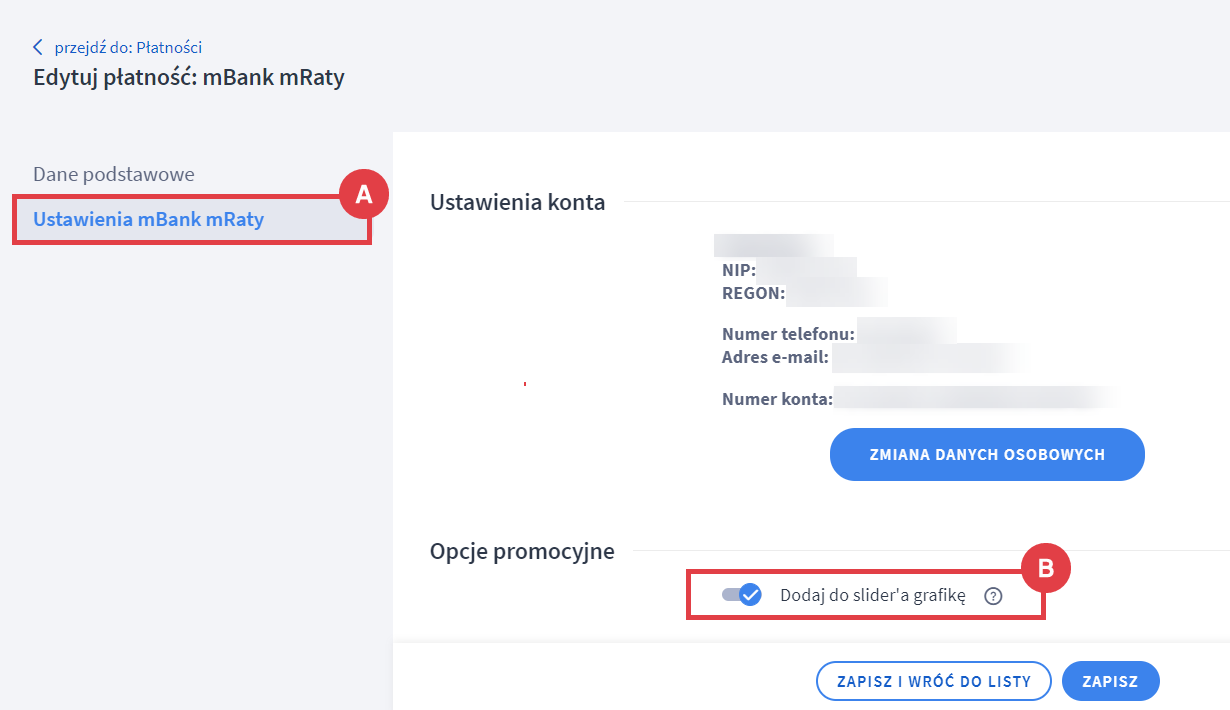The image size is (1230, 710).
Task: Open the 'Ustawienia mBank mRaty' sidebar section
Action: coord(149,219)
